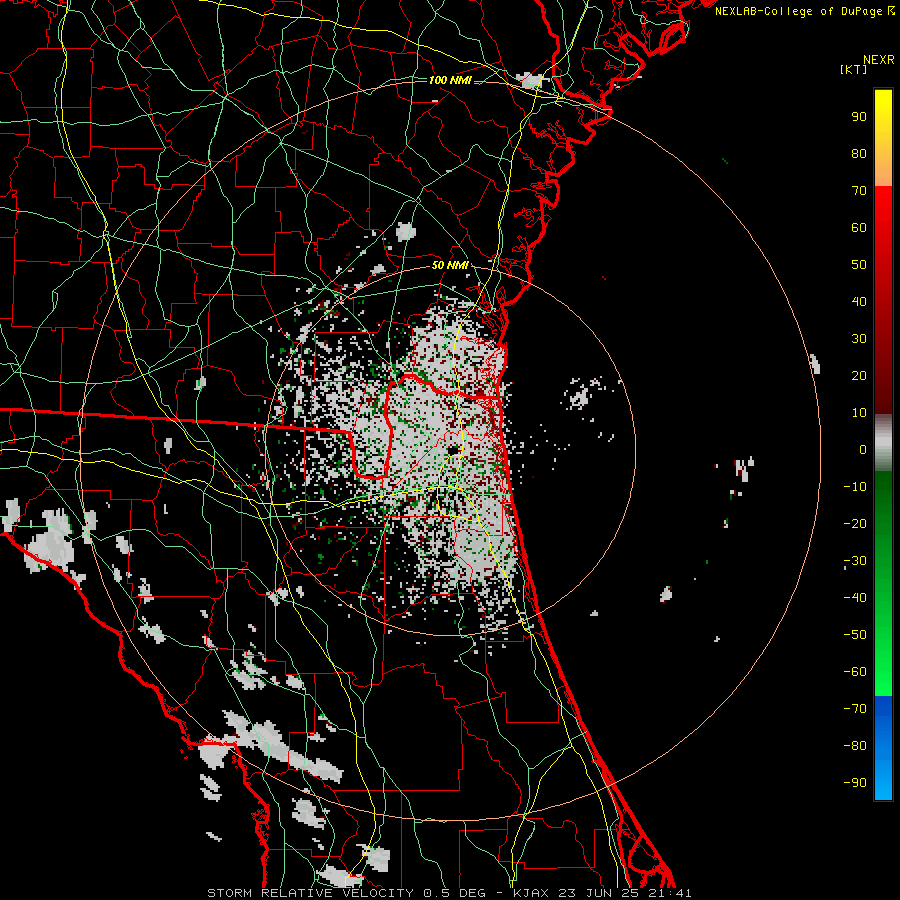Click the [KT] units label
The height and width of the screenshot is (900, 900).
point(854,69)
